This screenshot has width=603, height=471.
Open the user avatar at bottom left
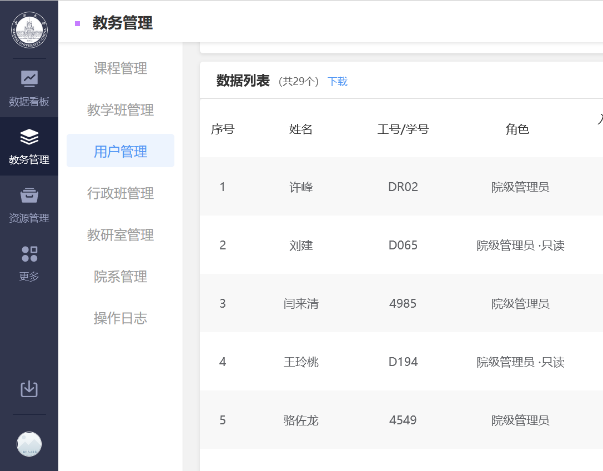click(29, 444)
